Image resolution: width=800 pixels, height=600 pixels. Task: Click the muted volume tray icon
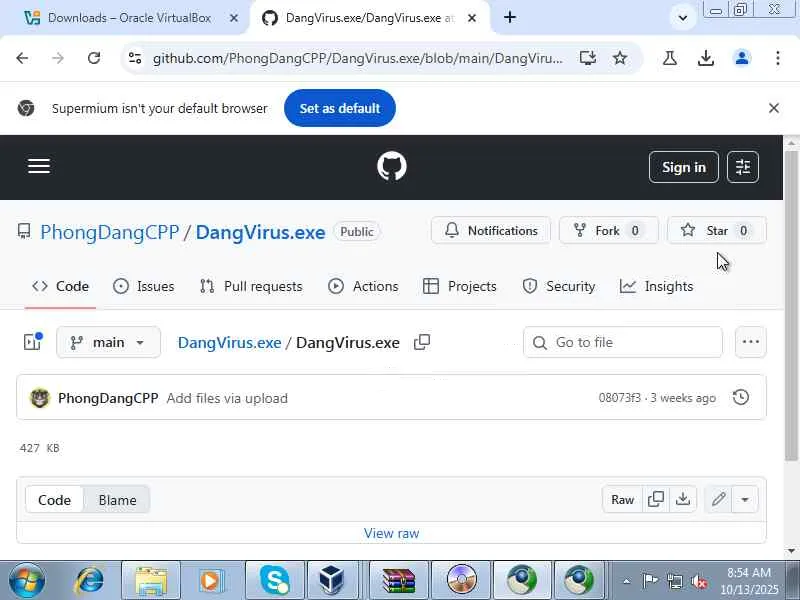(x=699, y=581)
